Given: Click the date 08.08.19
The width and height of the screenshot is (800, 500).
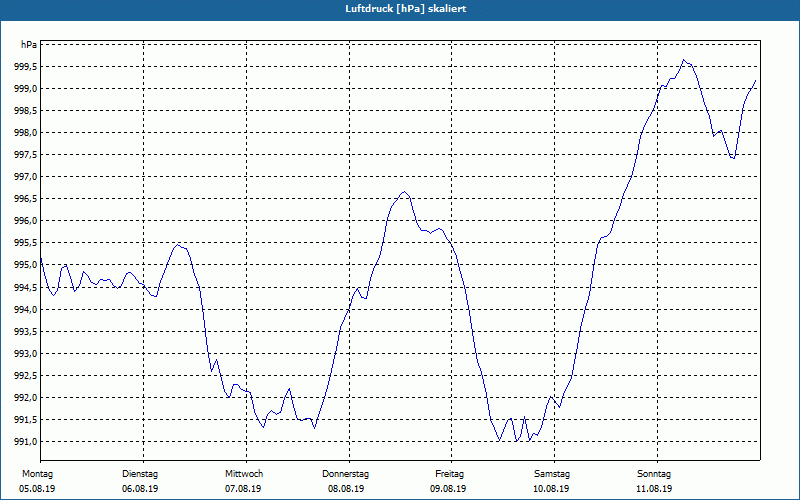Looking at the screenshot, I should pos(346,489).
